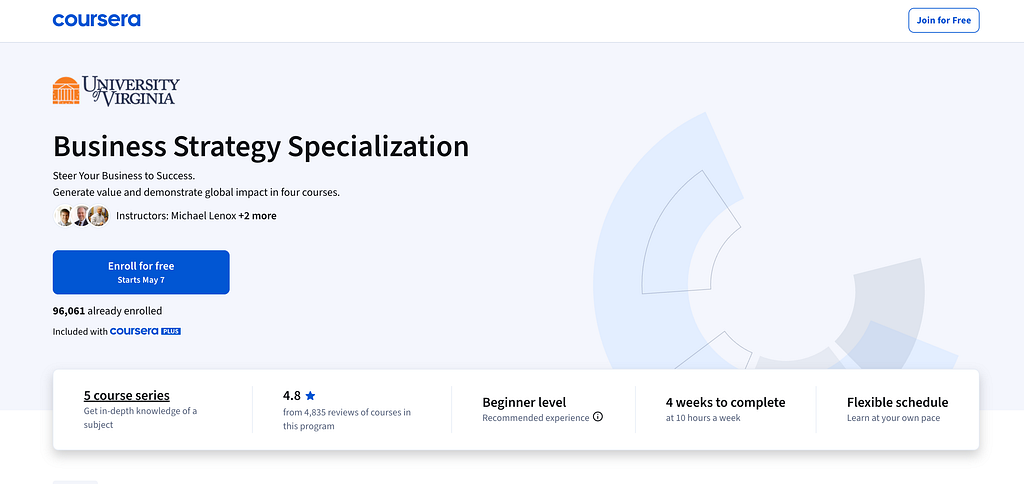Click the University of Virginia logo
Screen dimensions: 1024x484
(x=116, y=91)
